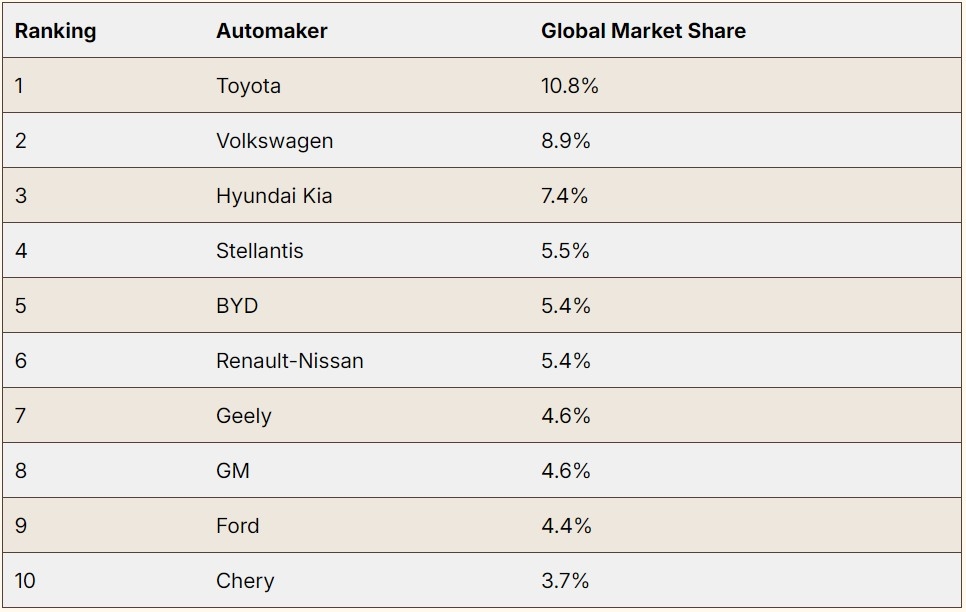Select the Volkswagen automaker cell

click(274, 141)
